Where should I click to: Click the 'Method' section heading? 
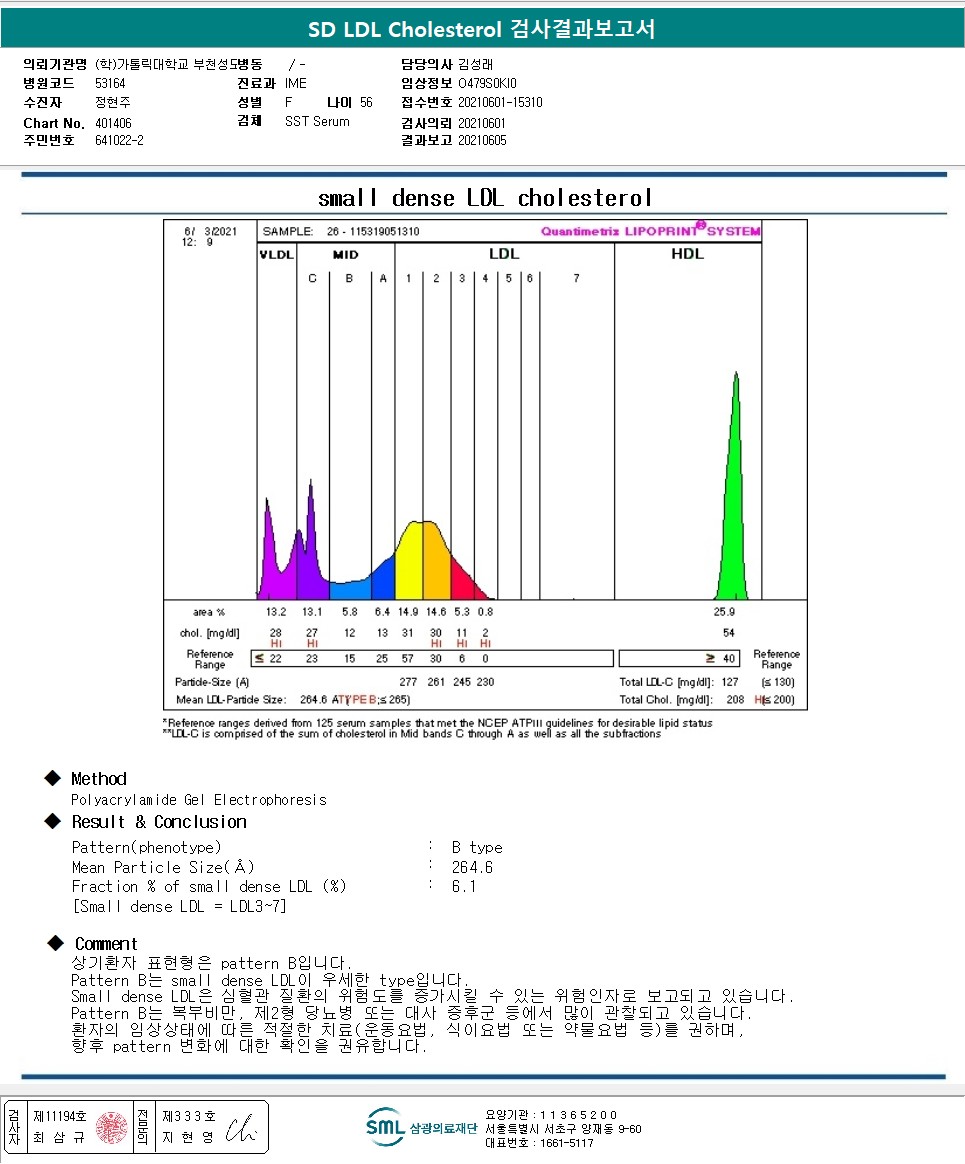click(x=99, y=779)
